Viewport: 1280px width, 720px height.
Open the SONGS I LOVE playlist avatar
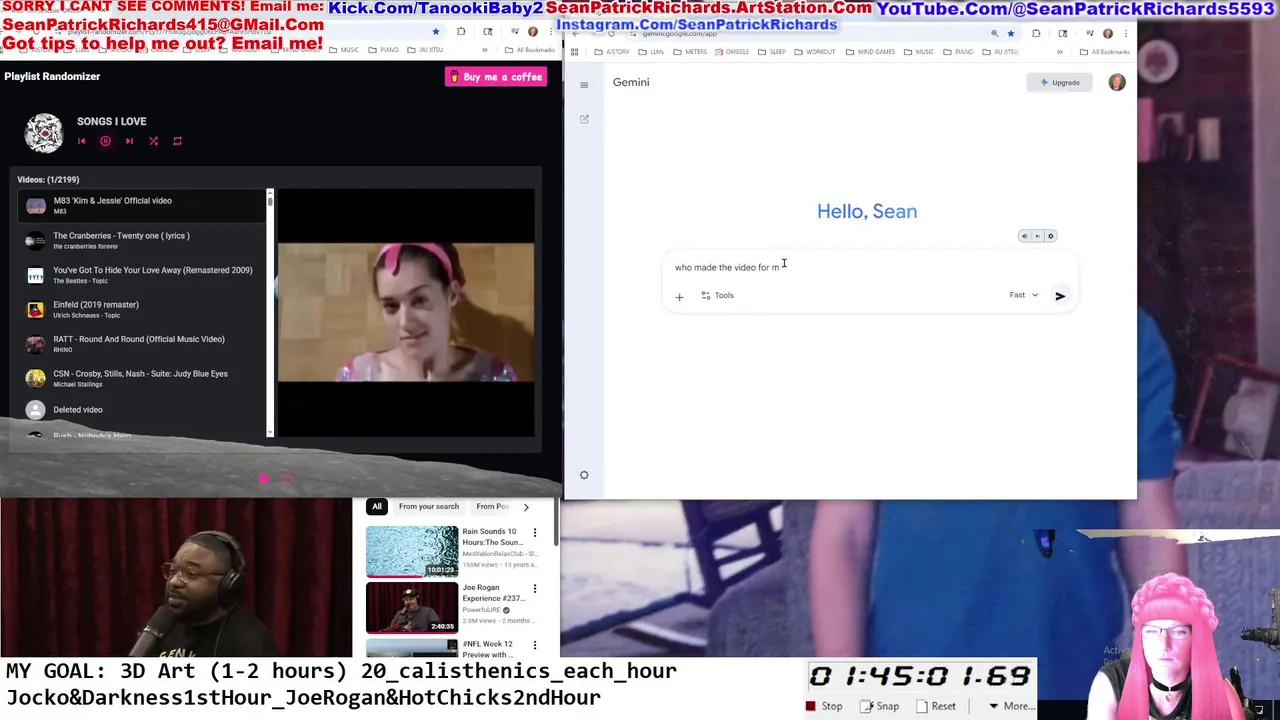(44, 133)
